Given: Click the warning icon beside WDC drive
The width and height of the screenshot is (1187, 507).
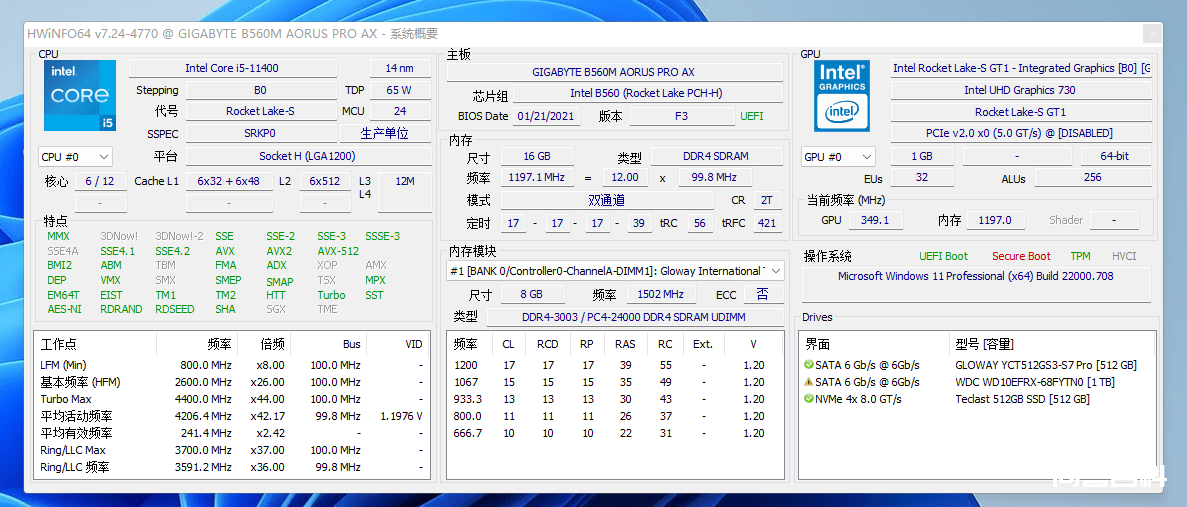Looking at the screenshot, I should pos(808,382).
